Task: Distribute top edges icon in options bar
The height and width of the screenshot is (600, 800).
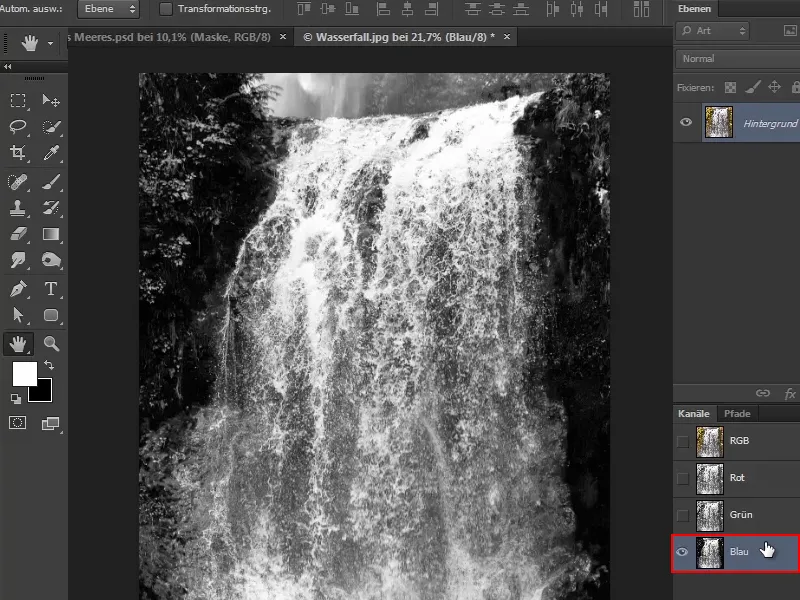Action: tap(472, 9)
